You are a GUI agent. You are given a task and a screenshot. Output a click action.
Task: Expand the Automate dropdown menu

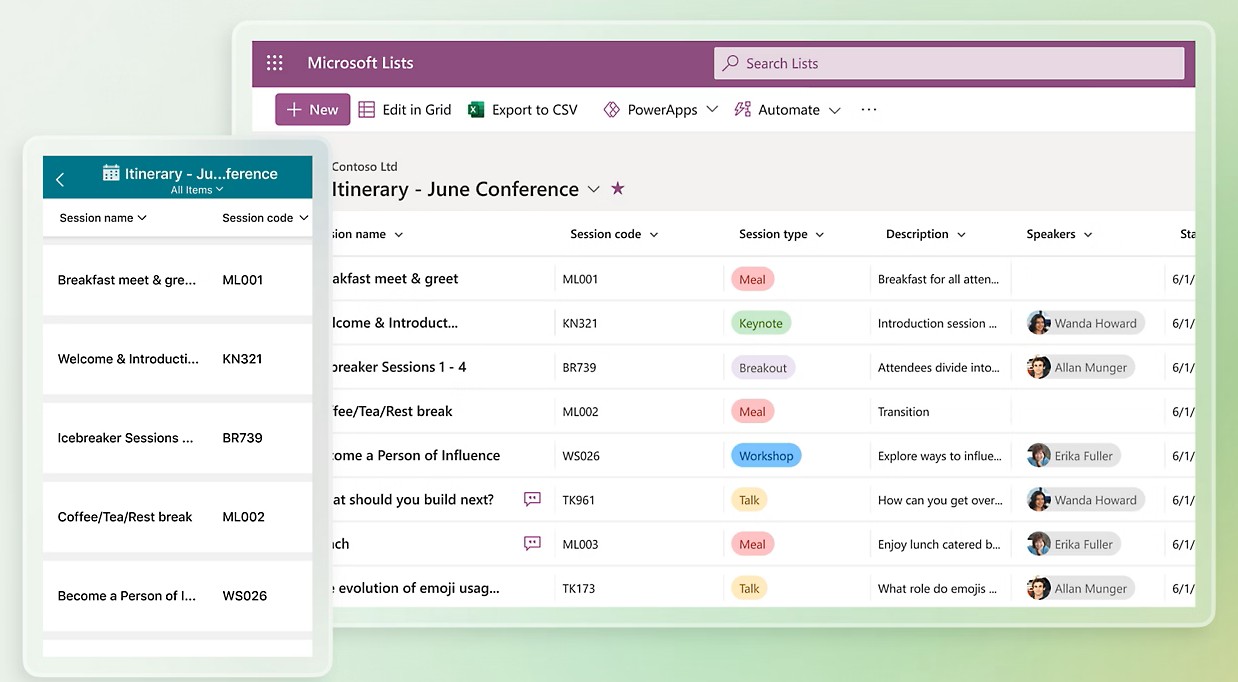[835, 110]
